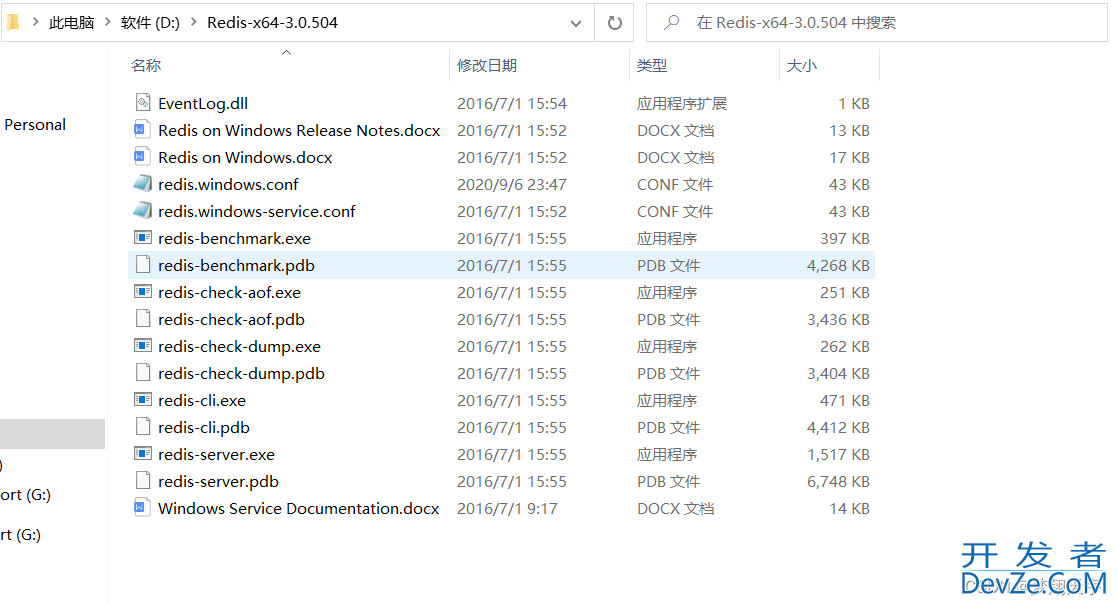Select Windows Service Documentation.docx file name

(298, 508)
